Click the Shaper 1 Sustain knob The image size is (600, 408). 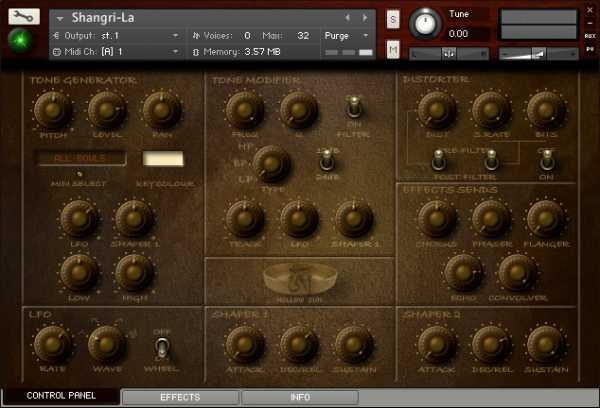[354, 344]
